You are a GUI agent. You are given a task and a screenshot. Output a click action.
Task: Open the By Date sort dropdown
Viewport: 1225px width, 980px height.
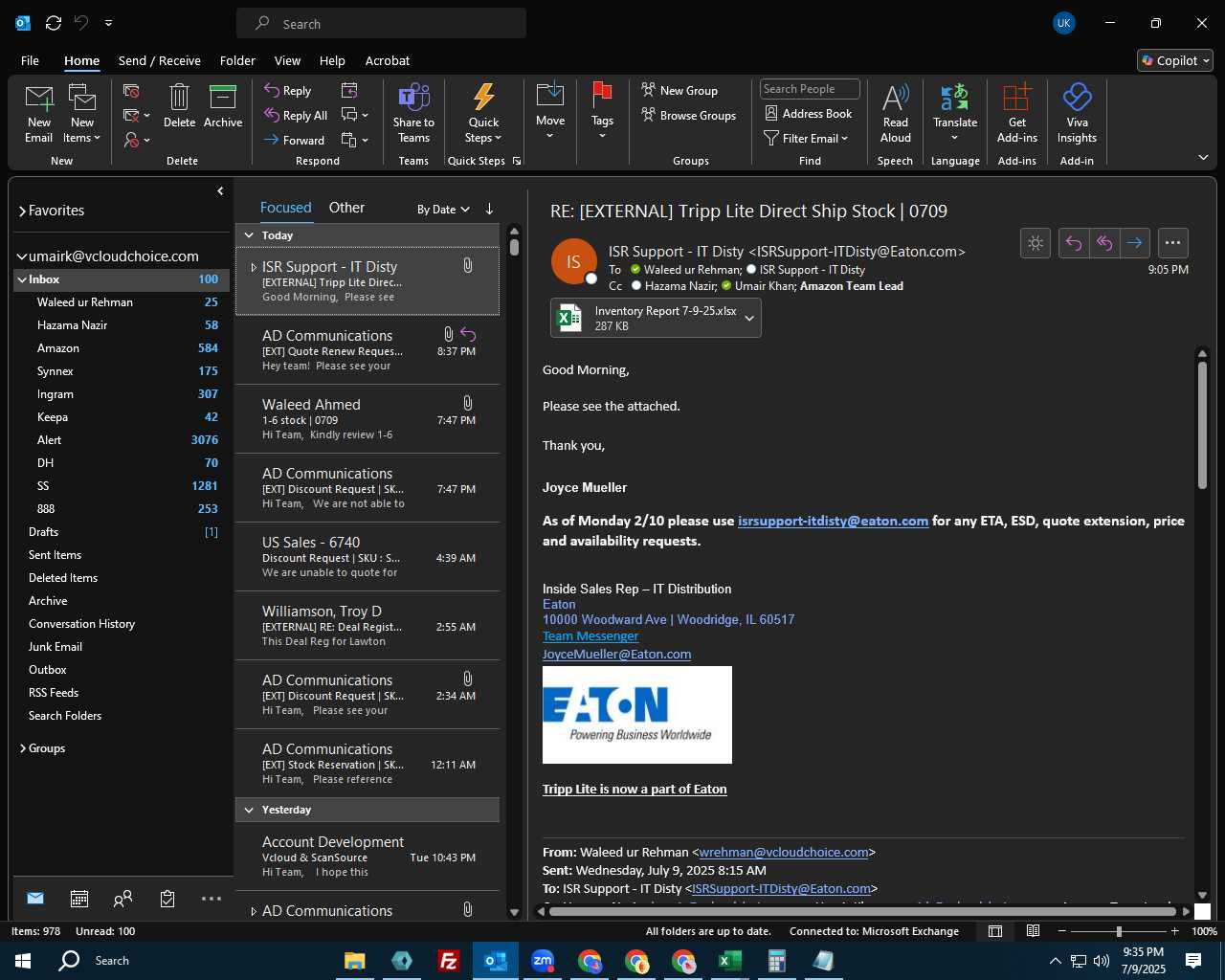pos(443,210)
